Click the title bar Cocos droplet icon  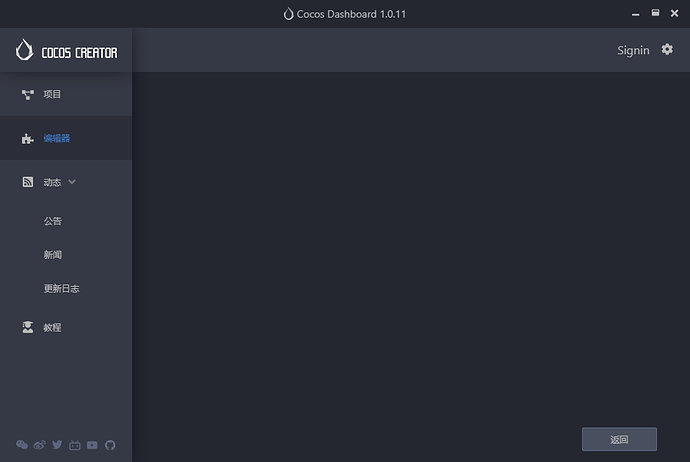point(288,14)
